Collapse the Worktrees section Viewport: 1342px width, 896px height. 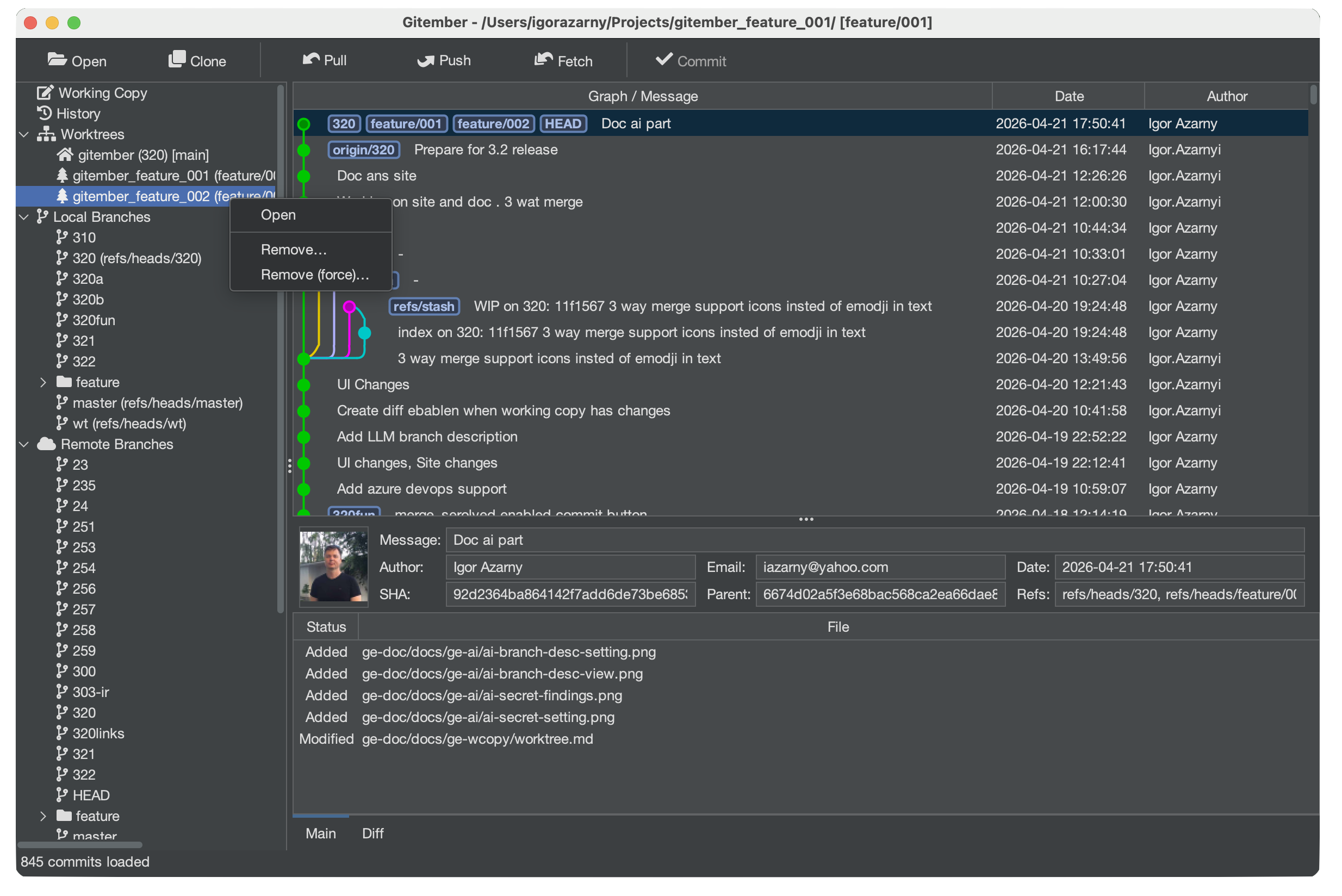(x=24, y=134)
